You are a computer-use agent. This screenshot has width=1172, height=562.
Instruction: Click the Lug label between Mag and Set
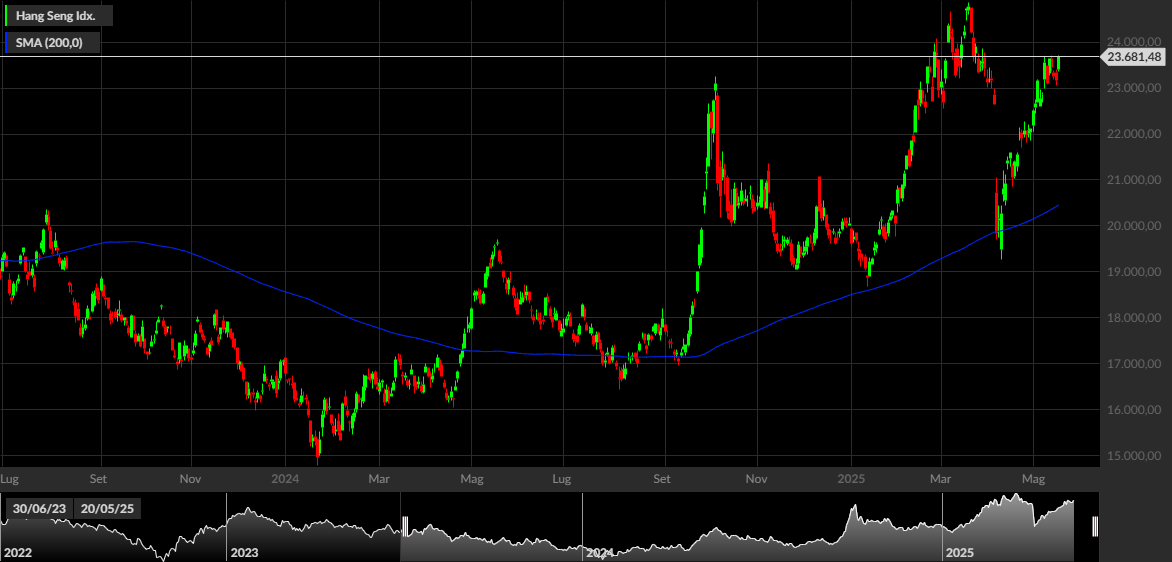coord(562,478)
